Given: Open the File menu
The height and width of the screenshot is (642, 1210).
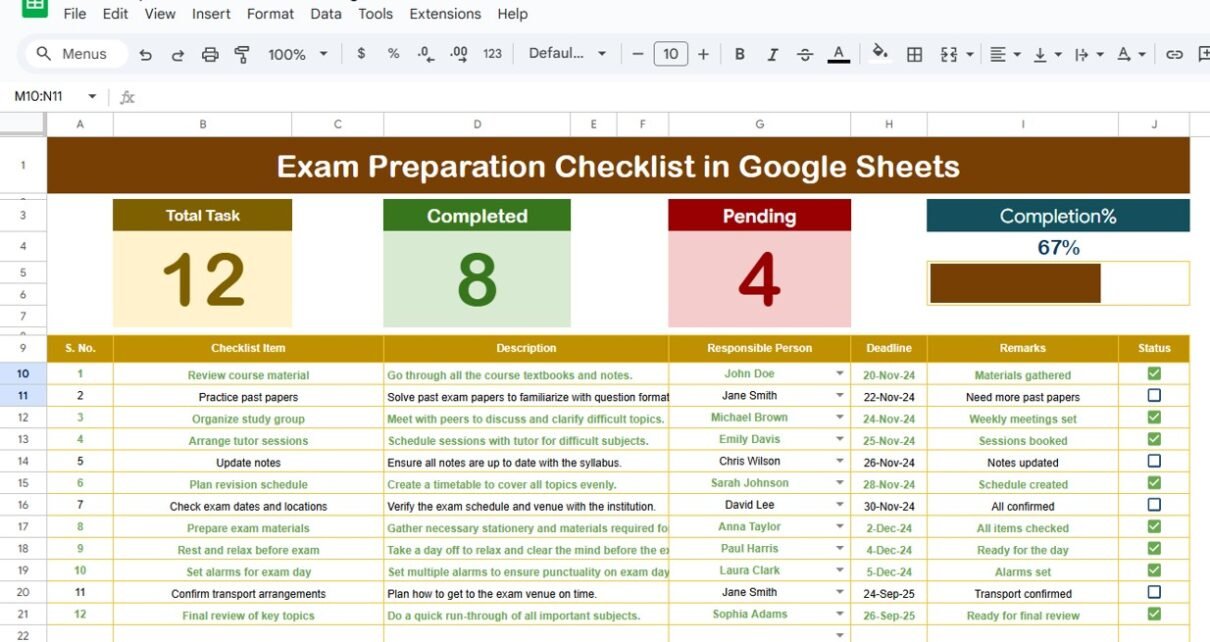Looking at the screenshot, I should point(75,14).
